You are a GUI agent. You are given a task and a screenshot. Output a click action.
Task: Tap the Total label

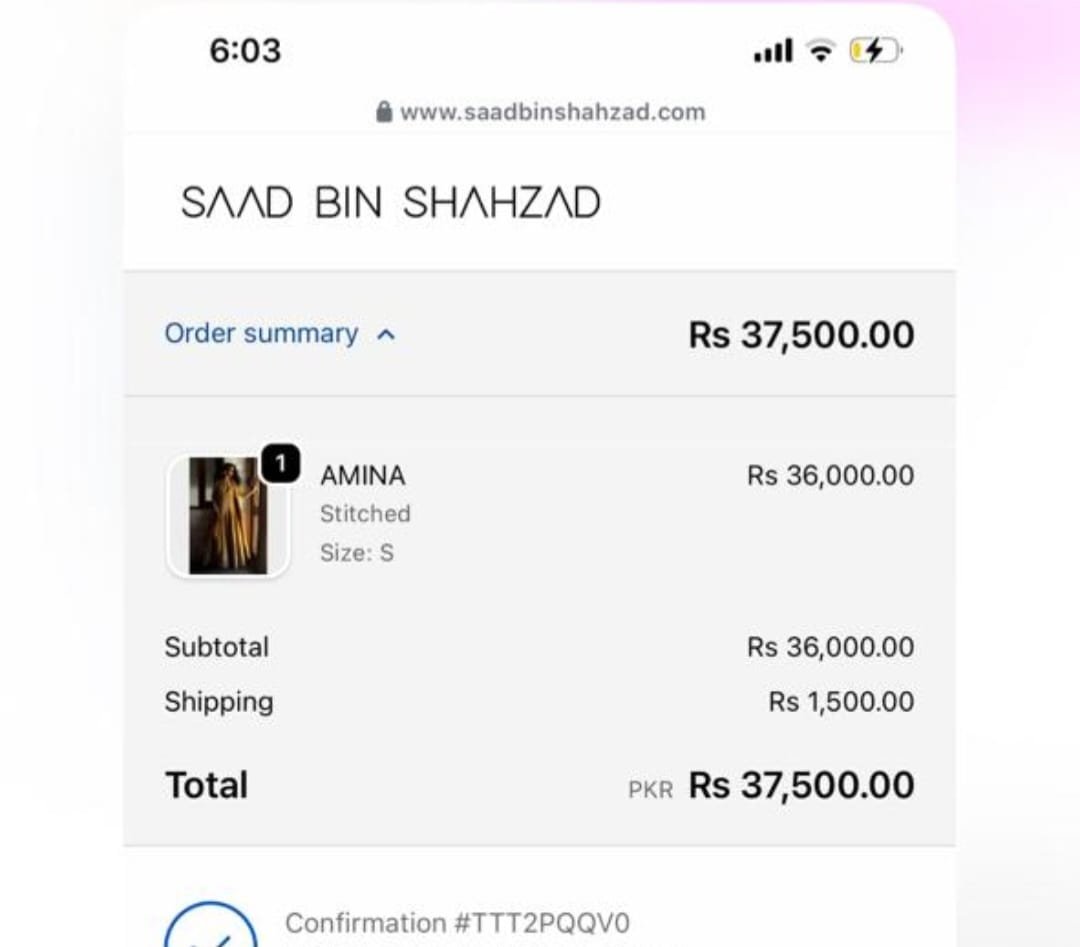tap(206, 785)
